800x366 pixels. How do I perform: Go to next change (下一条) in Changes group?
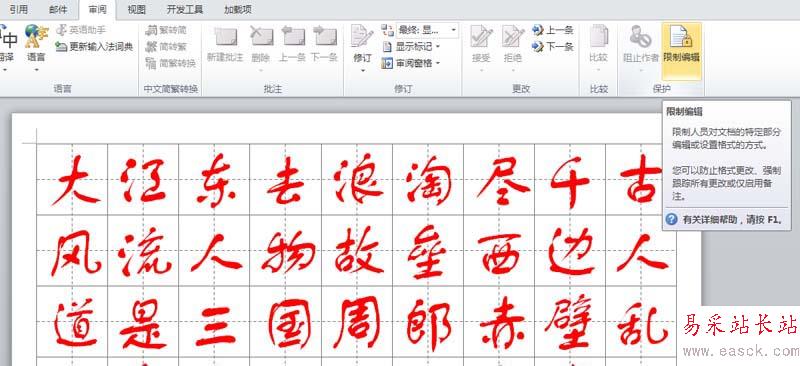point(553,46)
